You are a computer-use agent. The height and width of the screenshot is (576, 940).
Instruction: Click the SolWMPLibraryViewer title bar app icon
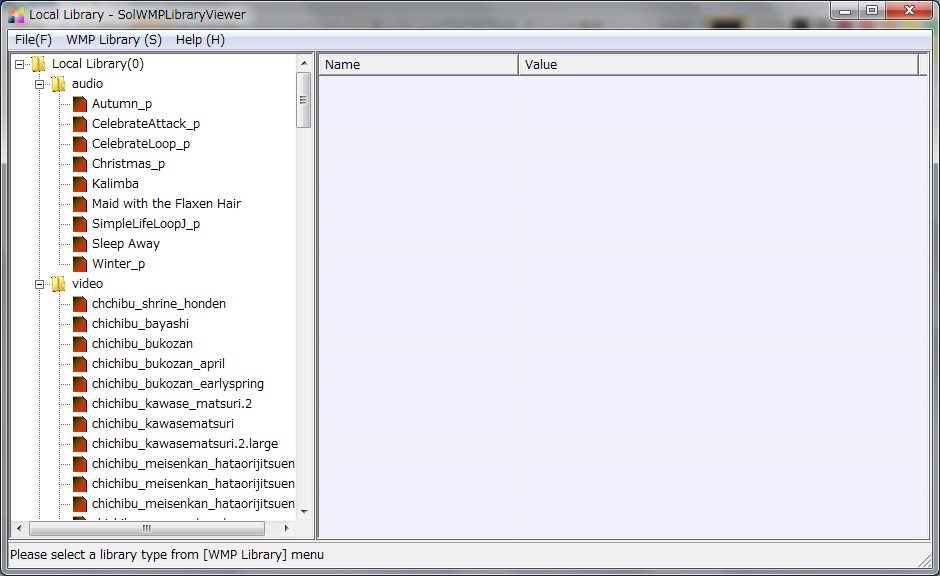tap(16, 15)
